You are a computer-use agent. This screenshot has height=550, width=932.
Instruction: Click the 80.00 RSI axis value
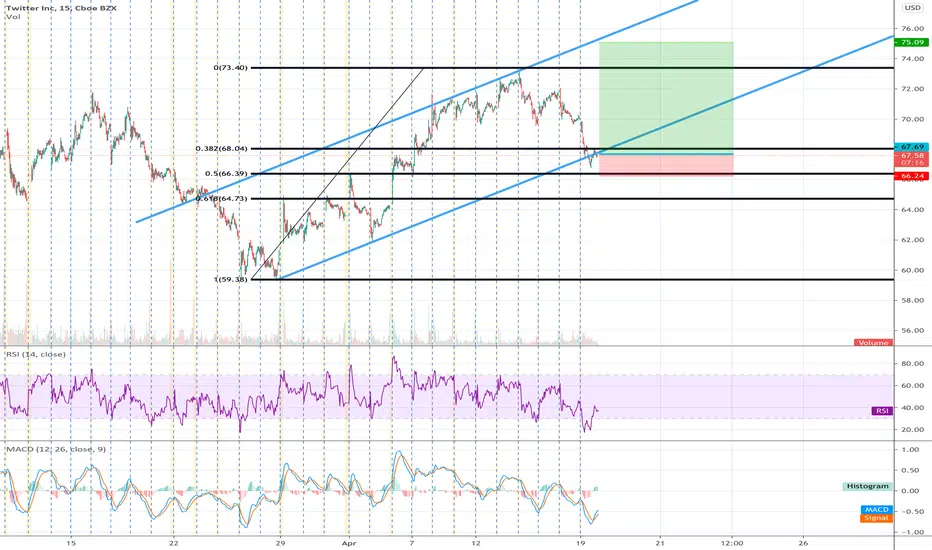912,363
